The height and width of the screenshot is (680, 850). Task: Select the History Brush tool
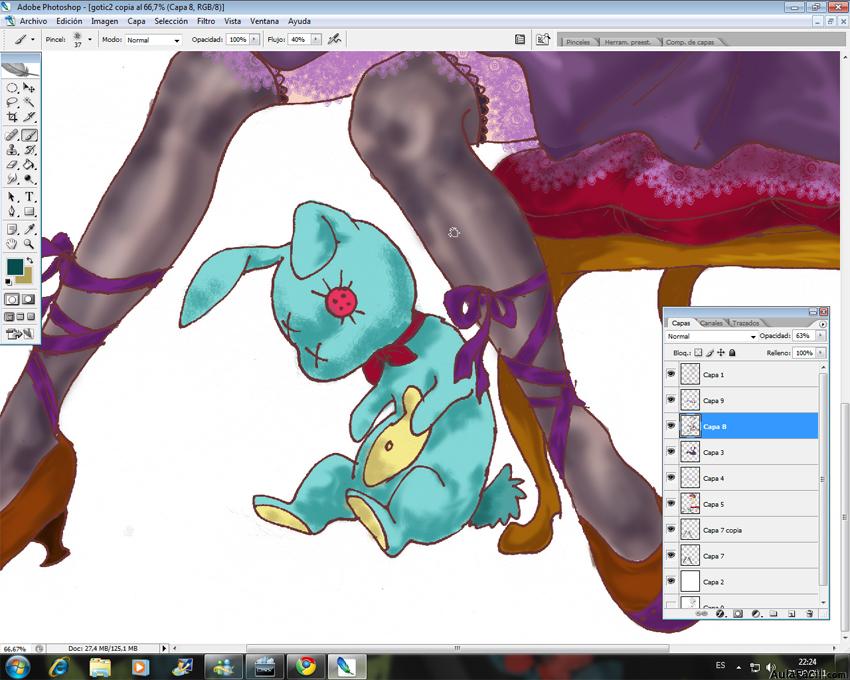click(29, 150)
